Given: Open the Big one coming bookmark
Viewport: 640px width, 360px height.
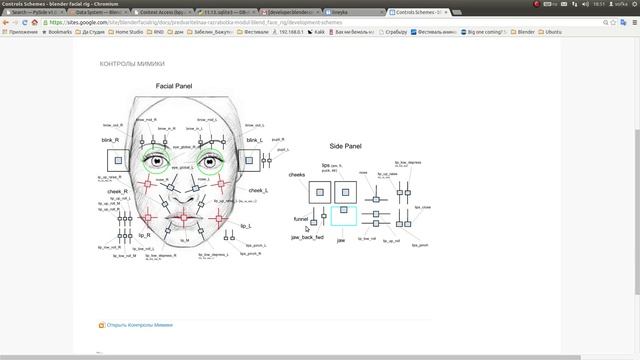Looking at the screenshot, I should pyautogui.click(x=484, y=32).
